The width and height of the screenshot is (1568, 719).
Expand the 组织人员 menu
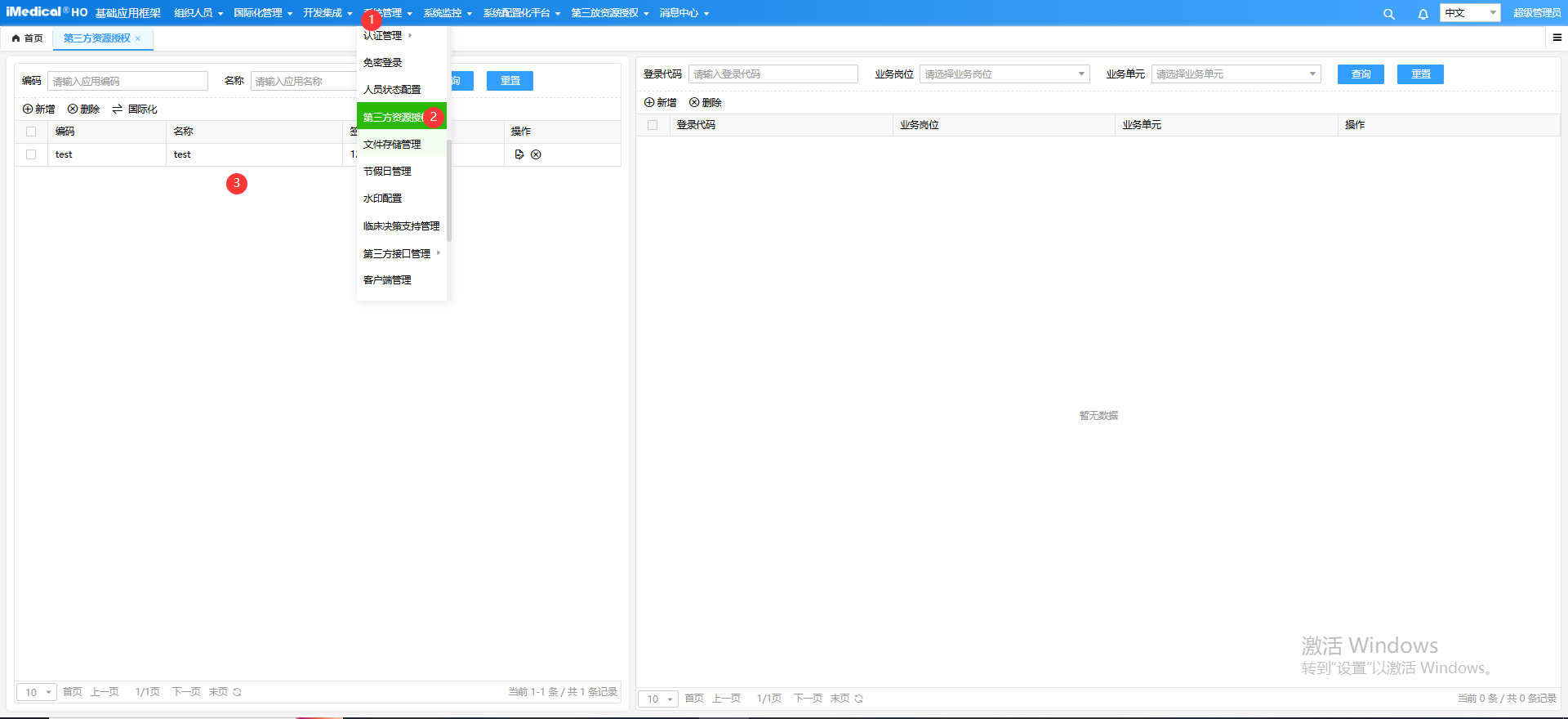click(x=198, y=13)
